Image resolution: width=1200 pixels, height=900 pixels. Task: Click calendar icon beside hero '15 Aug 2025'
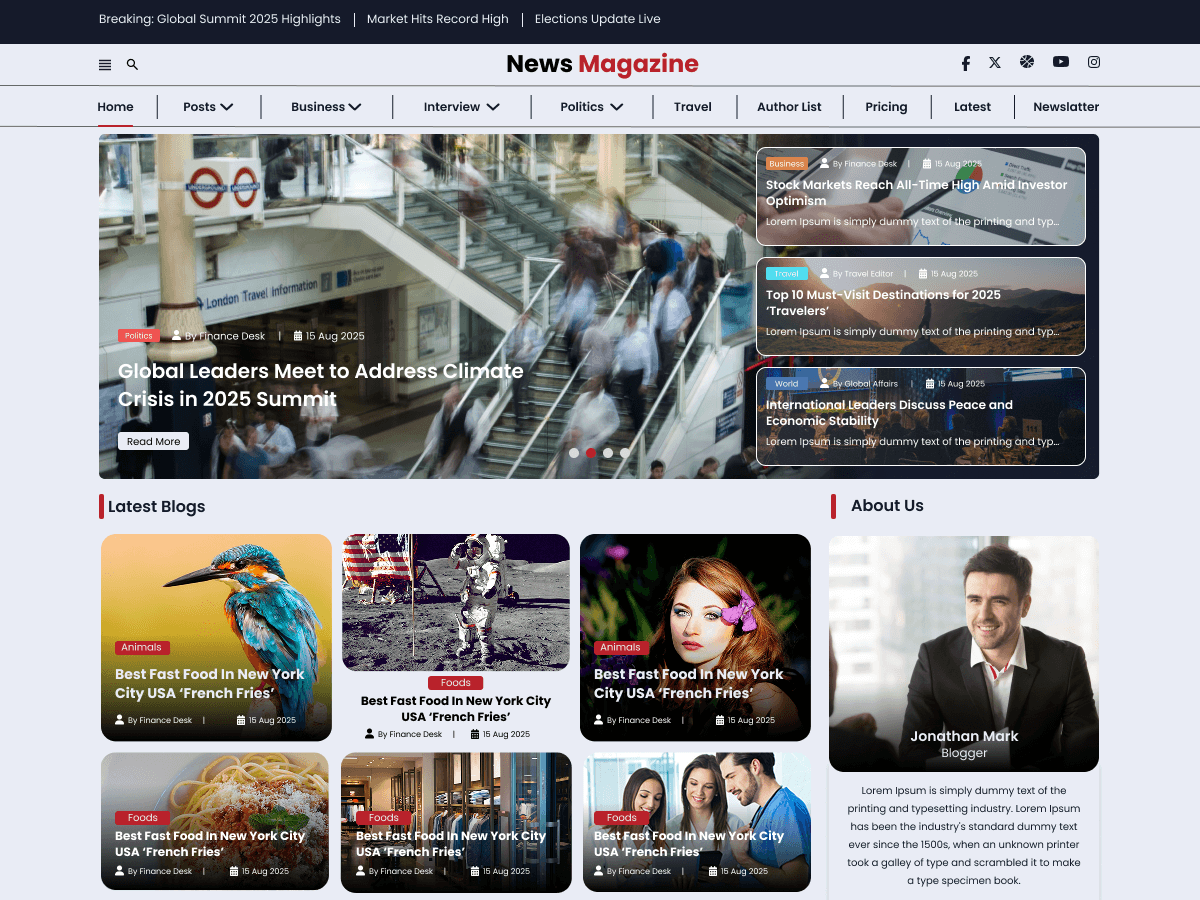point(298,336)
